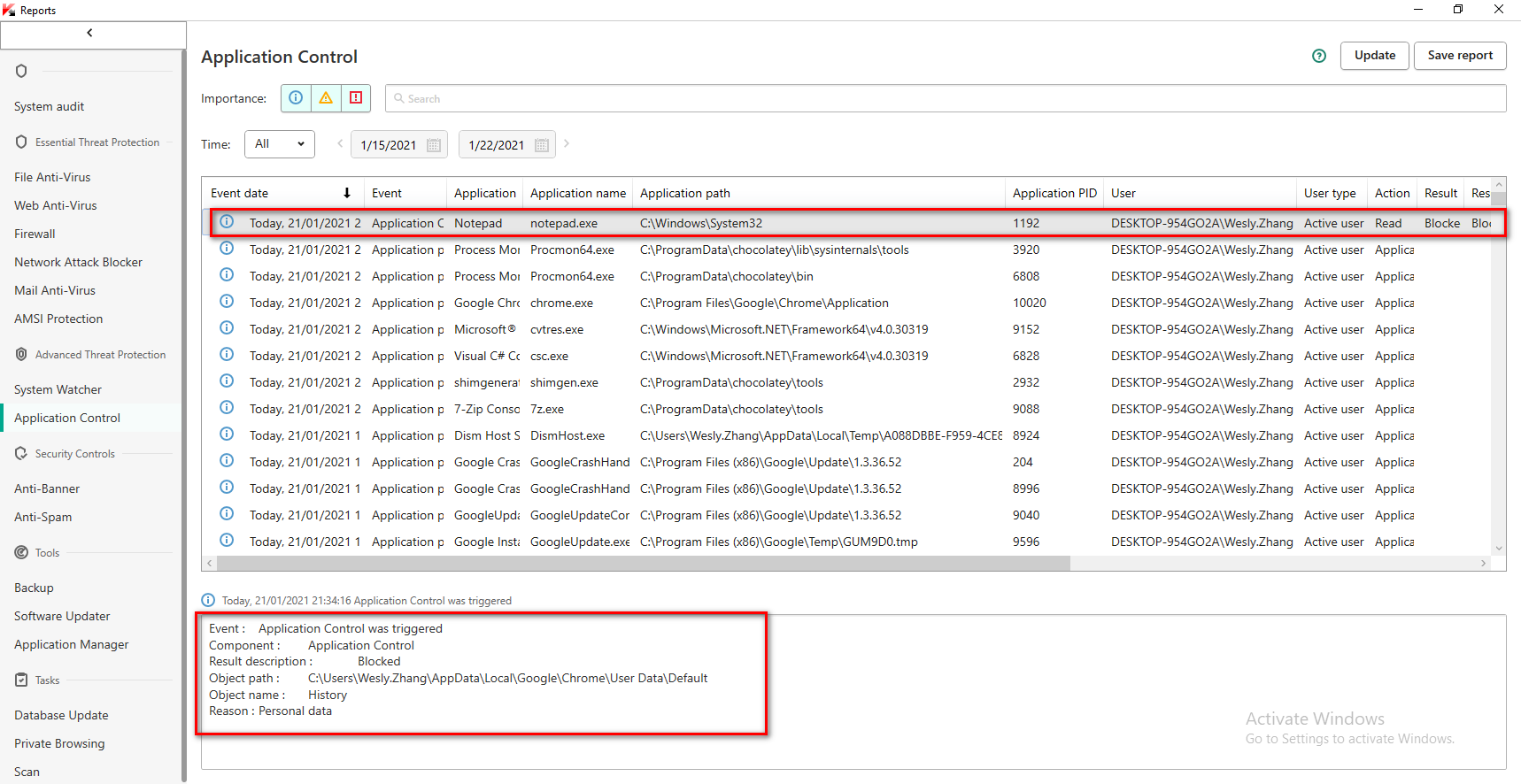Sort by Application path column
Viewport: 1521px width, 784px height.
(x=685, y=193)
